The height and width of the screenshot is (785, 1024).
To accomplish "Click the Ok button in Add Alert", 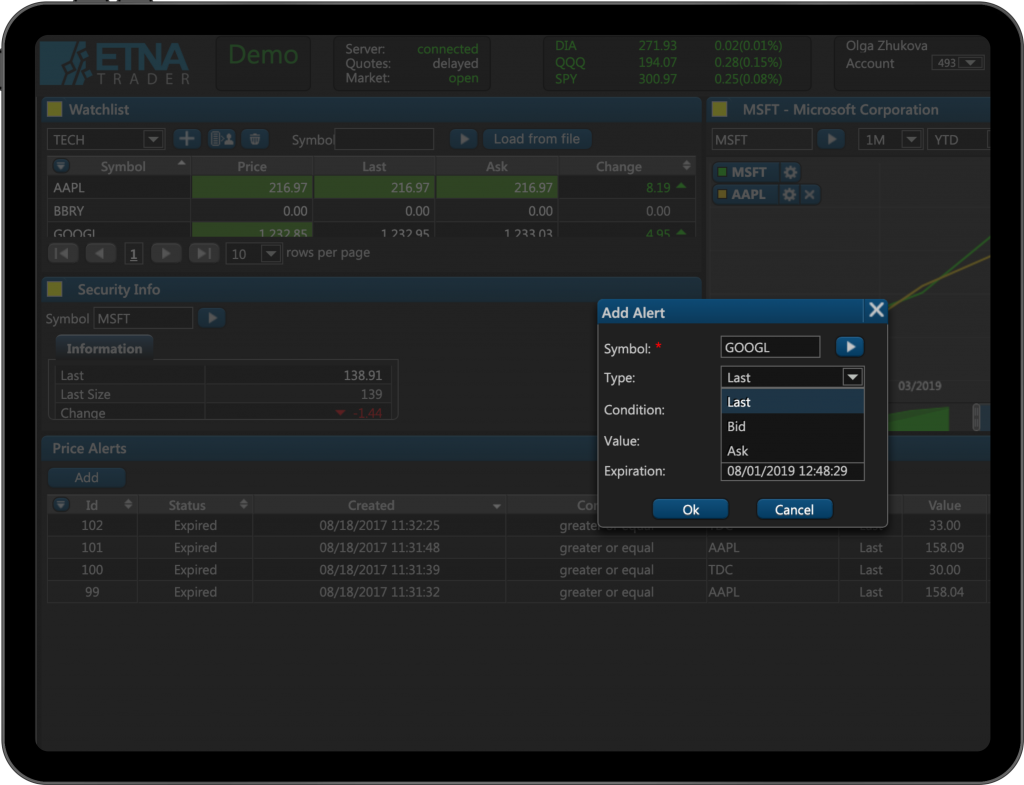I will point(690,509).
